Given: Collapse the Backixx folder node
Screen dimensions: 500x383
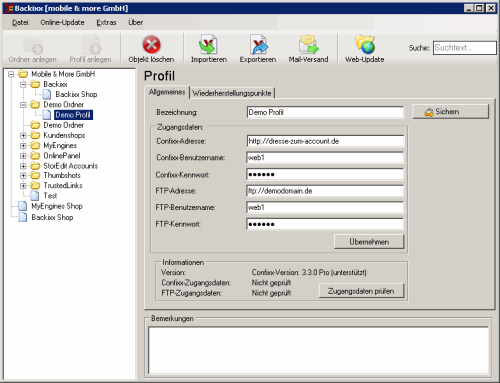Looking at the screenshot, I should point(23,84).
